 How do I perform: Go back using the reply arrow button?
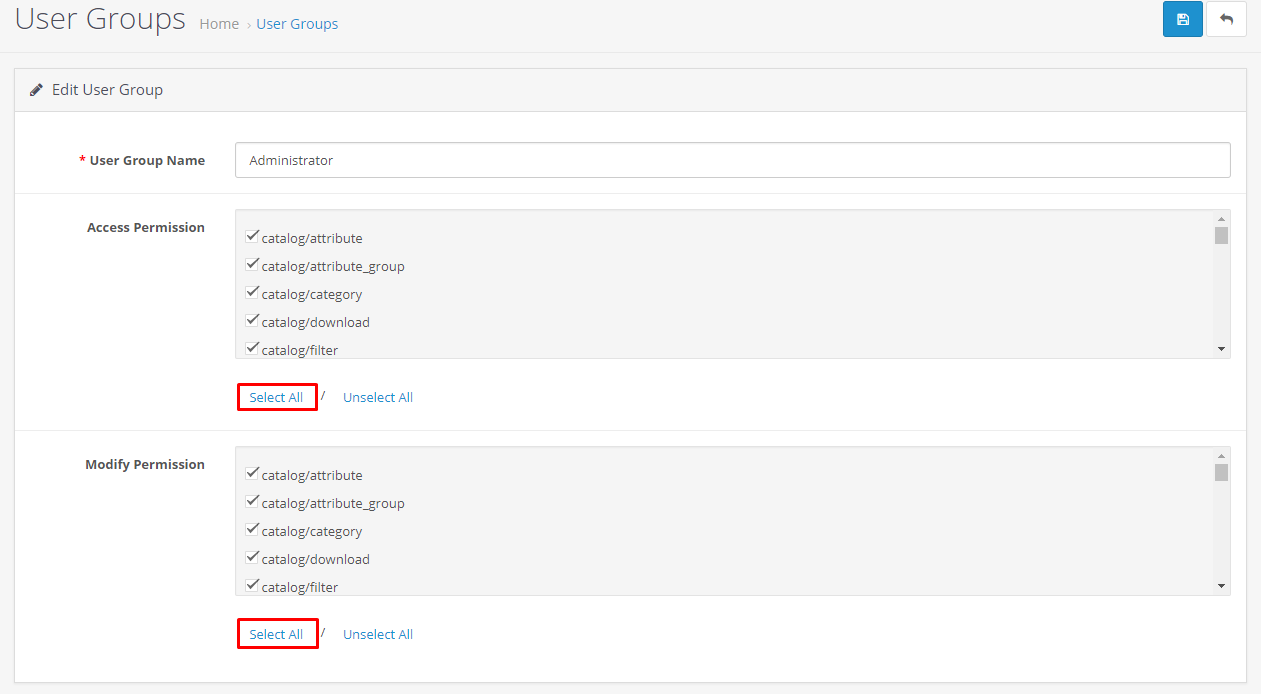tap(1226, 20)
